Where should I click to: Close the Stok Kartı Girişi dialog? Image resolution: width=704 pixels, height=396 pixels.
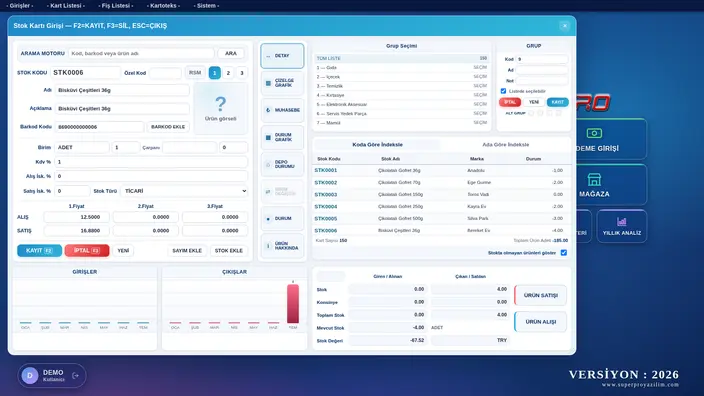tap(564, 26)
